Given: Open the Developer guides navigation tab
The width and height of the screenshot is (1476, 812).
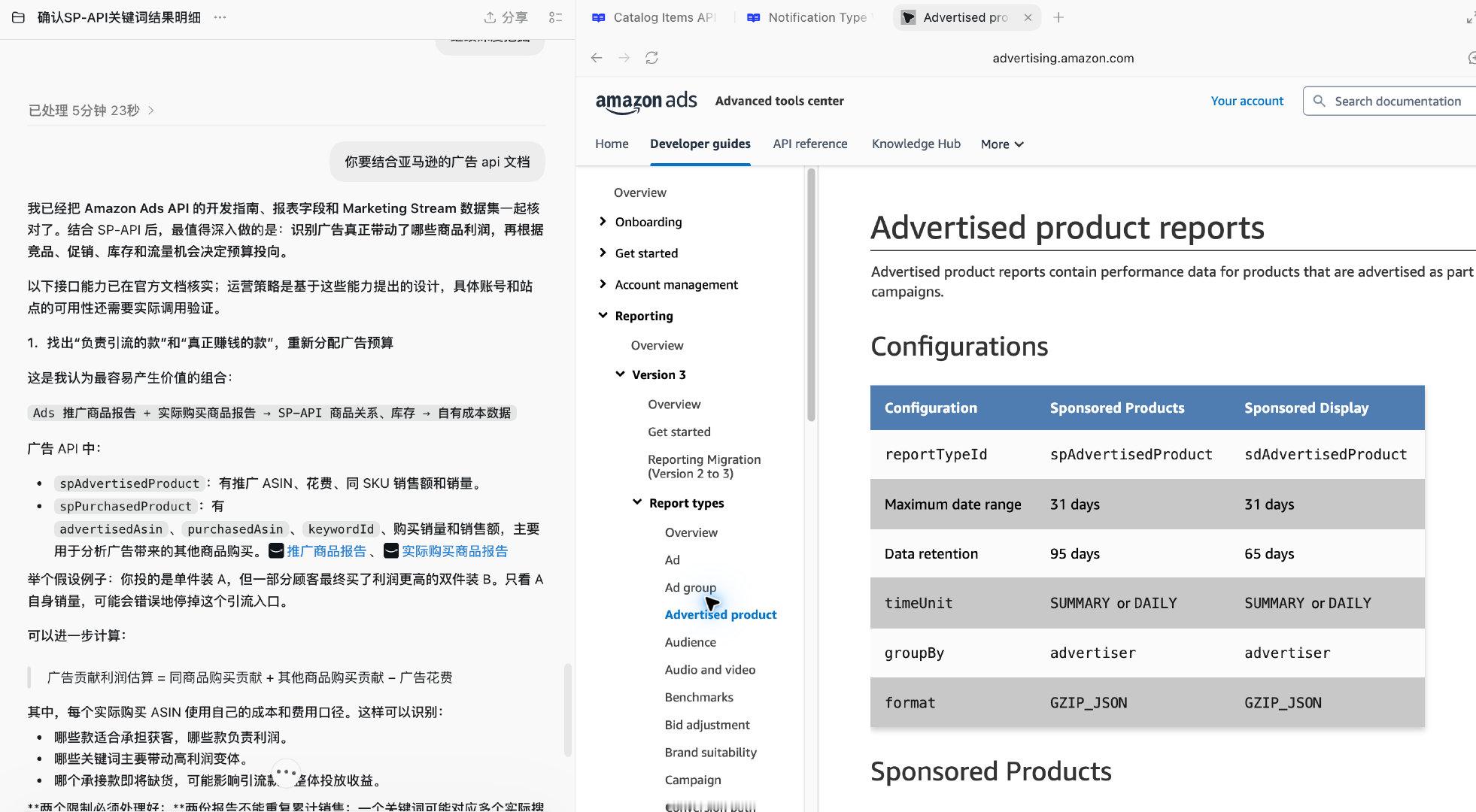Looking at the screenshot, I should (x=700, y=144).
